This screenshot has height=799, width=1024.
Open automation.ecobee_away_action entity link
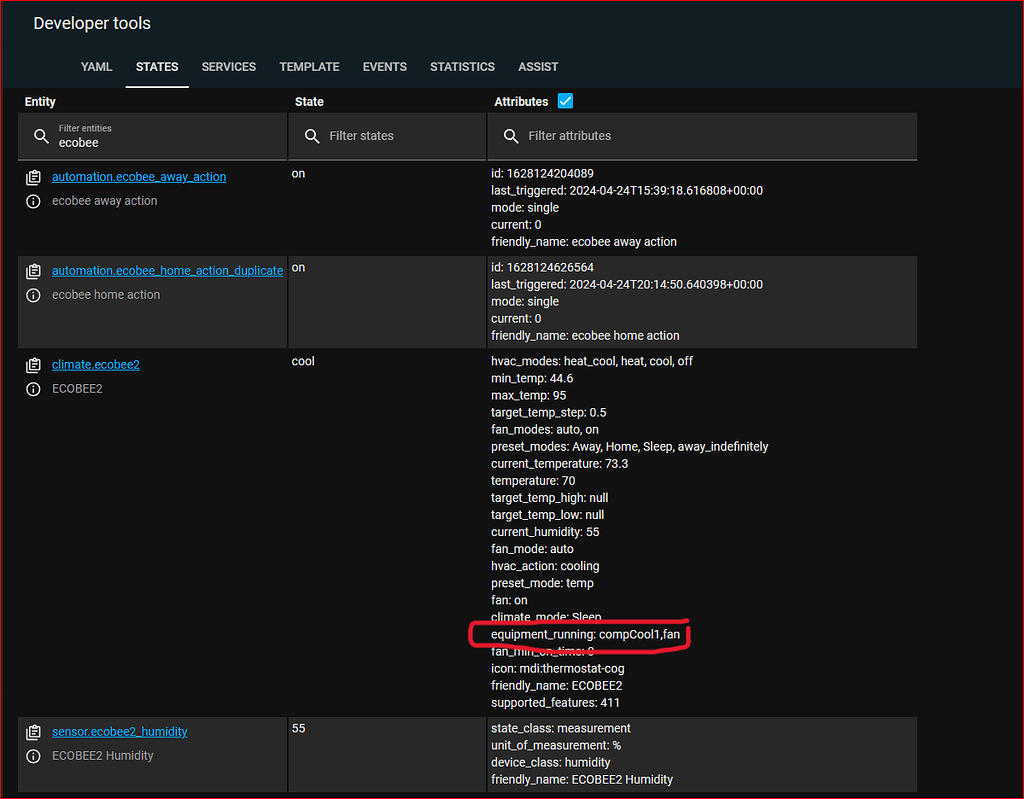click(x=139, y=177)
